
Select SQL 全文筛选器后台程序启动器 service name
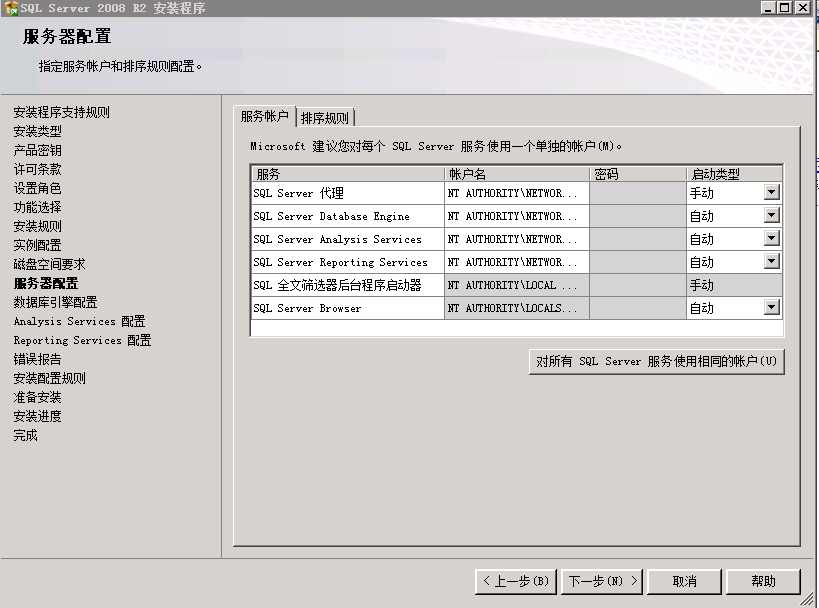click(348, 285)
